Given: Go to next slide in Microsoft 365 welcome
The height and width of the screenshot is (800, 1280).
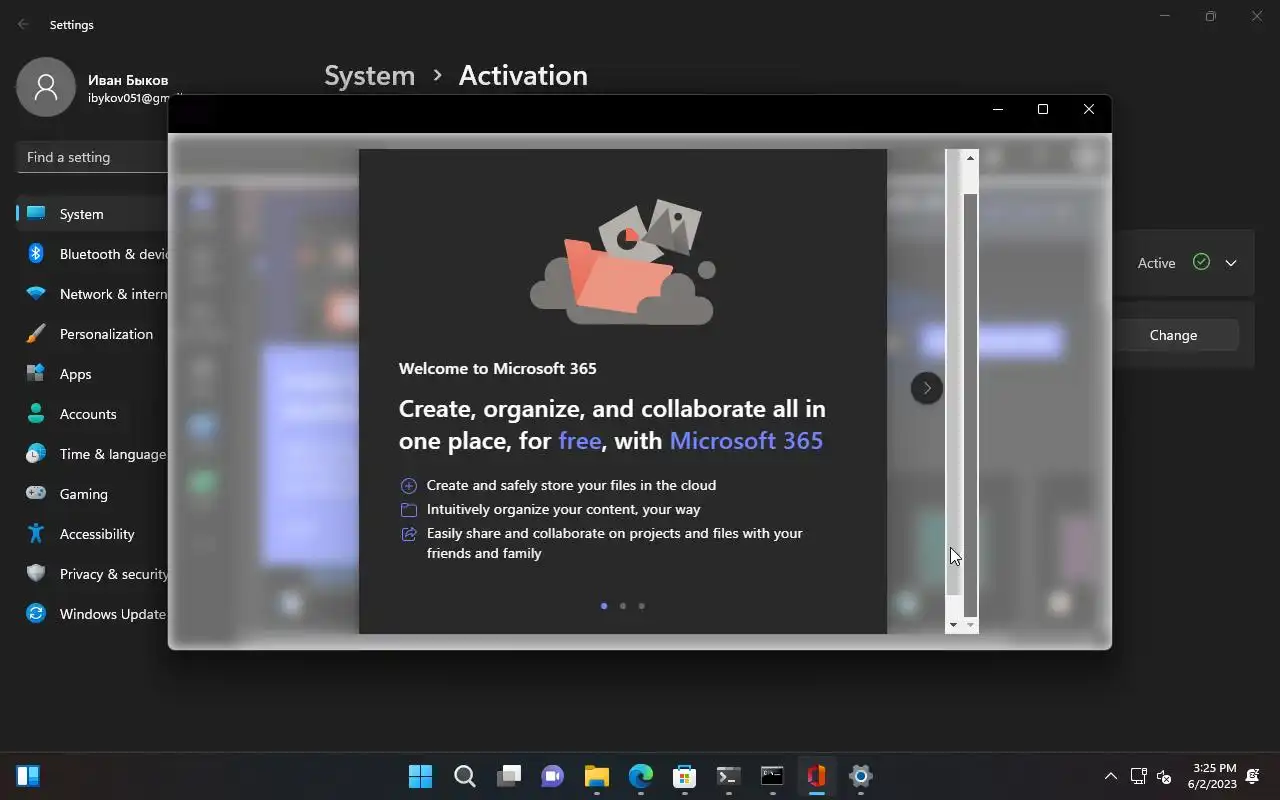Looking at the screenshot, I should pyautogui.click(x=926, y=388).
